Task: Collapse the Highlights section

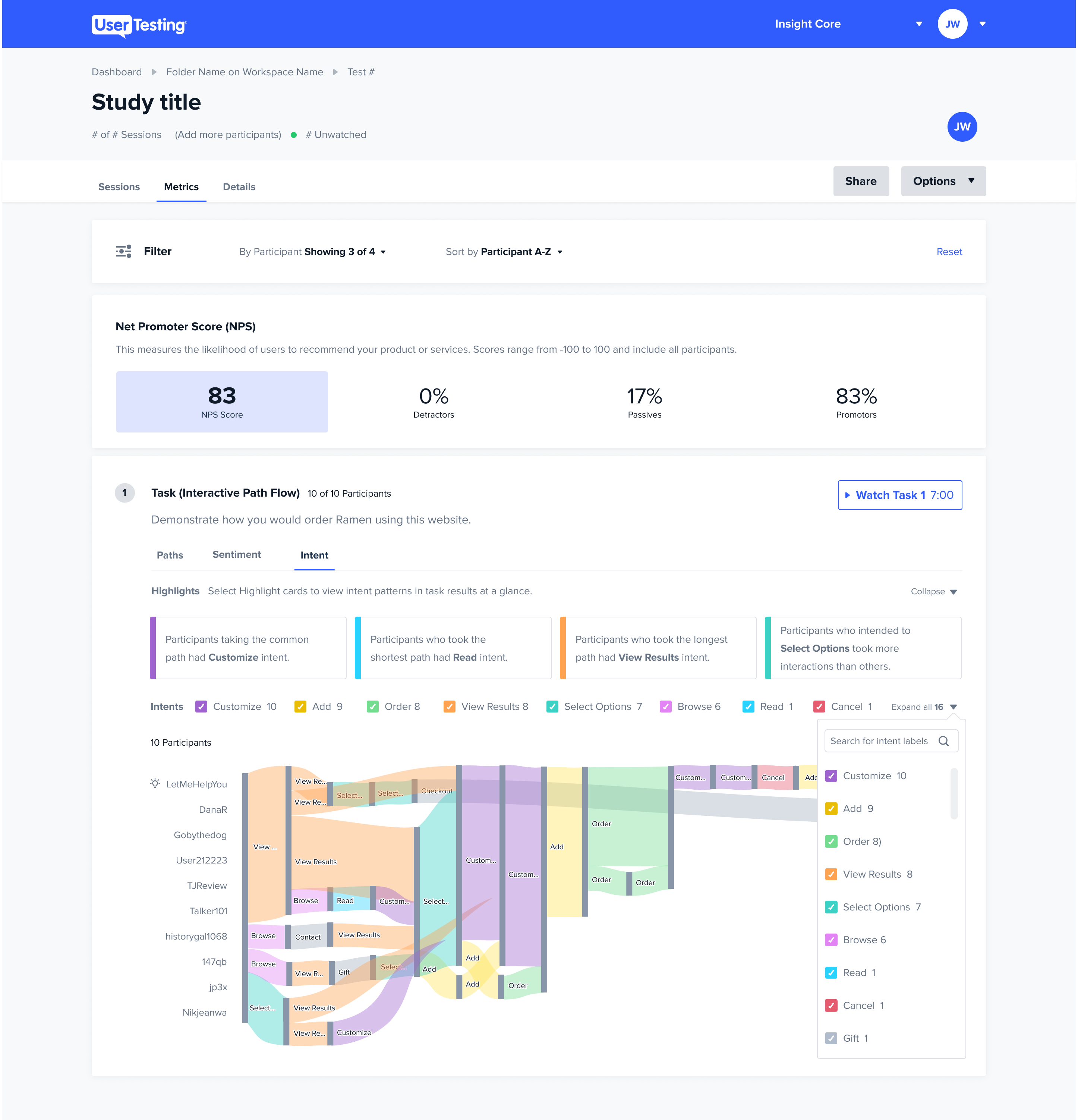Action: [x=933, y=591]
